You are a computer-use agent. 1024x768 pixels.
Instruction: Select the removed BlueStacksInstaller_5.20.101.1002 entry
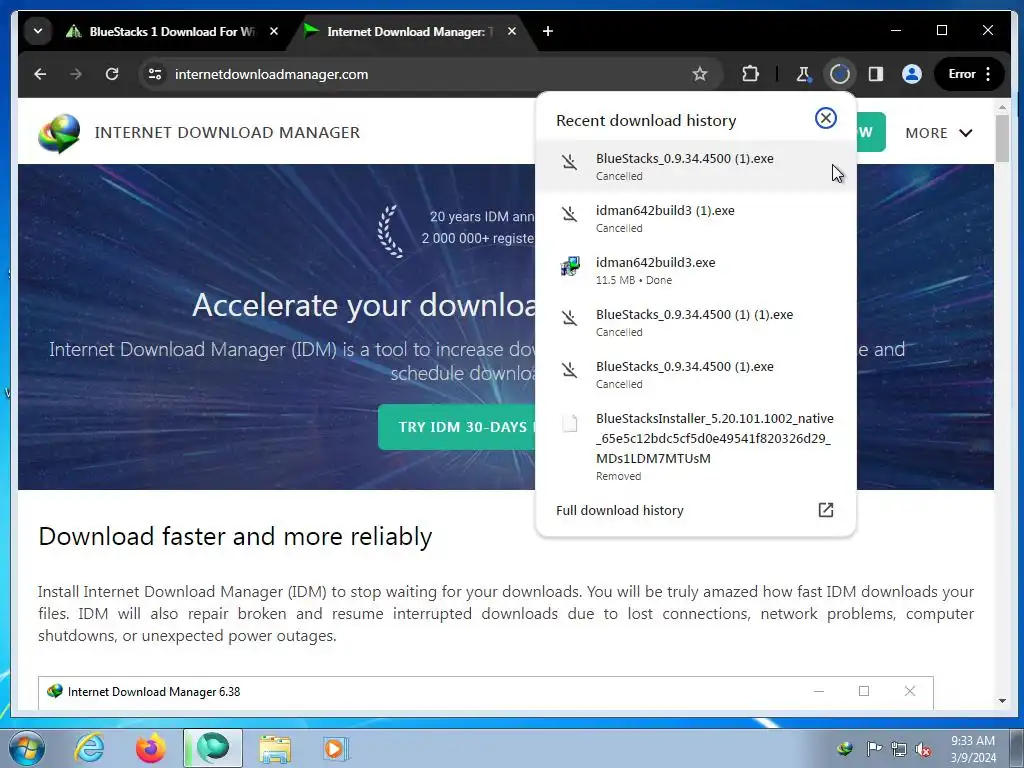click(696, 446)
